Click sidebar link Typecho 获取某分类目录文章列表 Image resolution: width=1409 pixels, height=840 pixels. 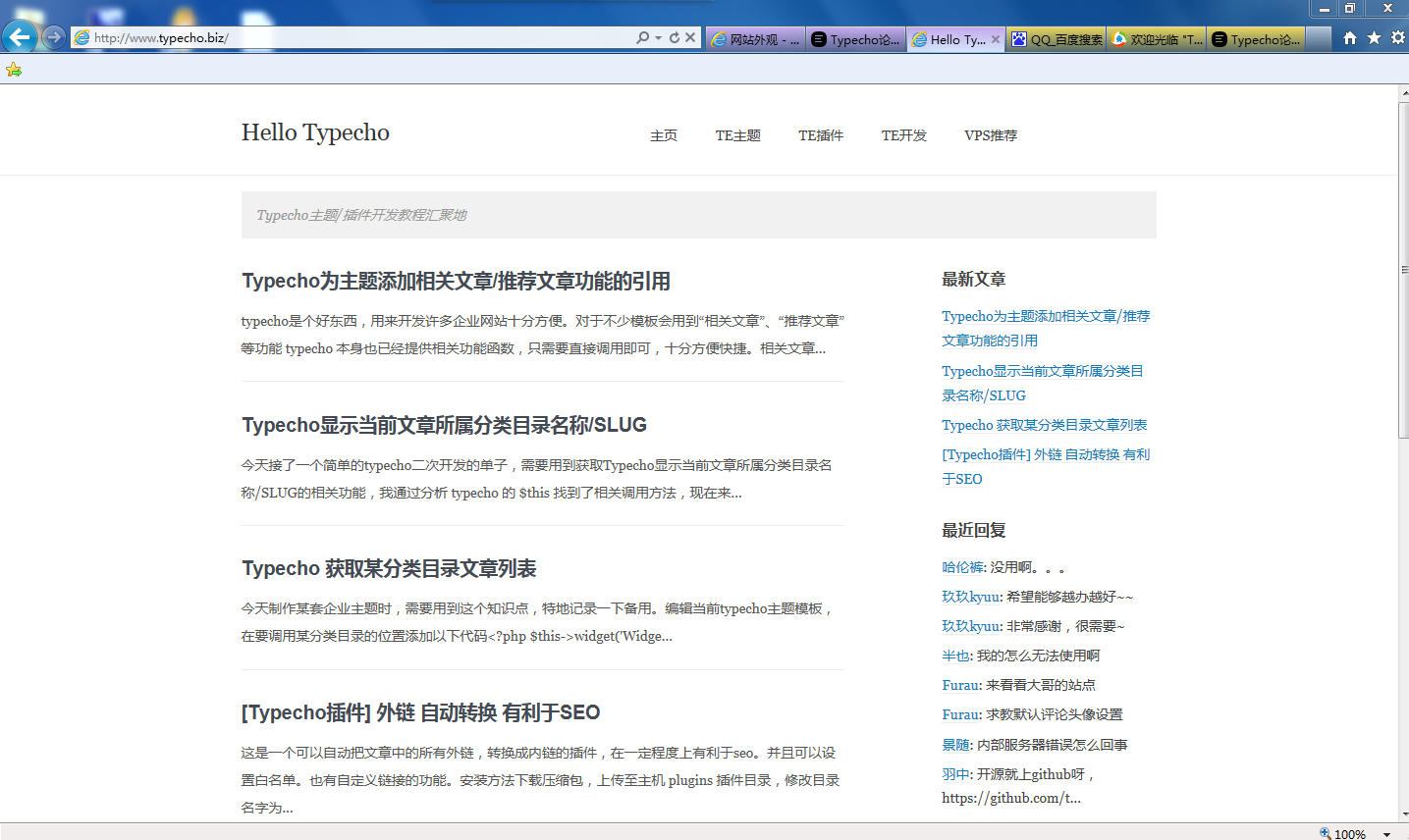pyautogui.click(x=1044, y=425)
